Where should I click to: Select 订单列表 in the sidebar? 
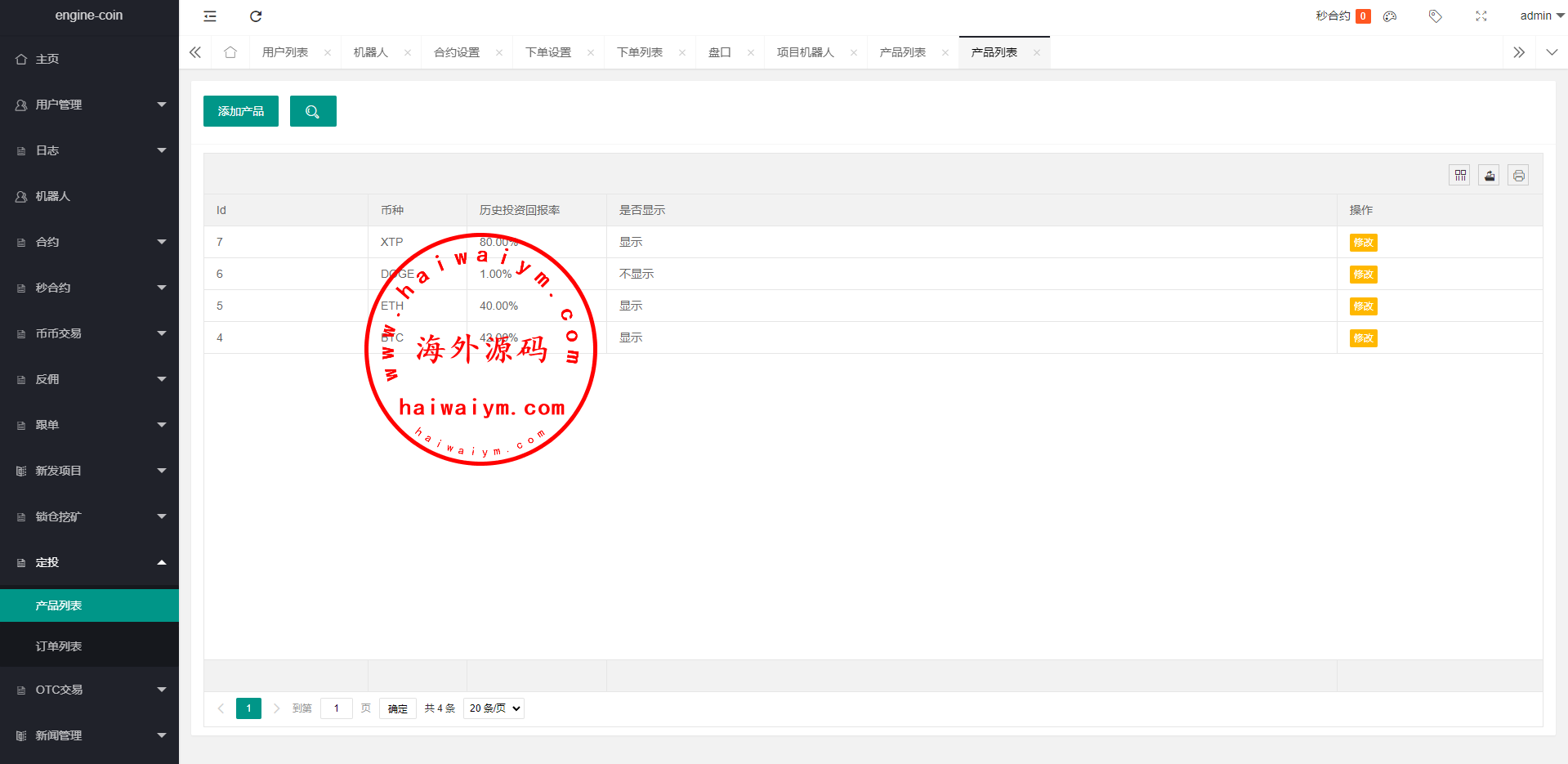(59, 646)
